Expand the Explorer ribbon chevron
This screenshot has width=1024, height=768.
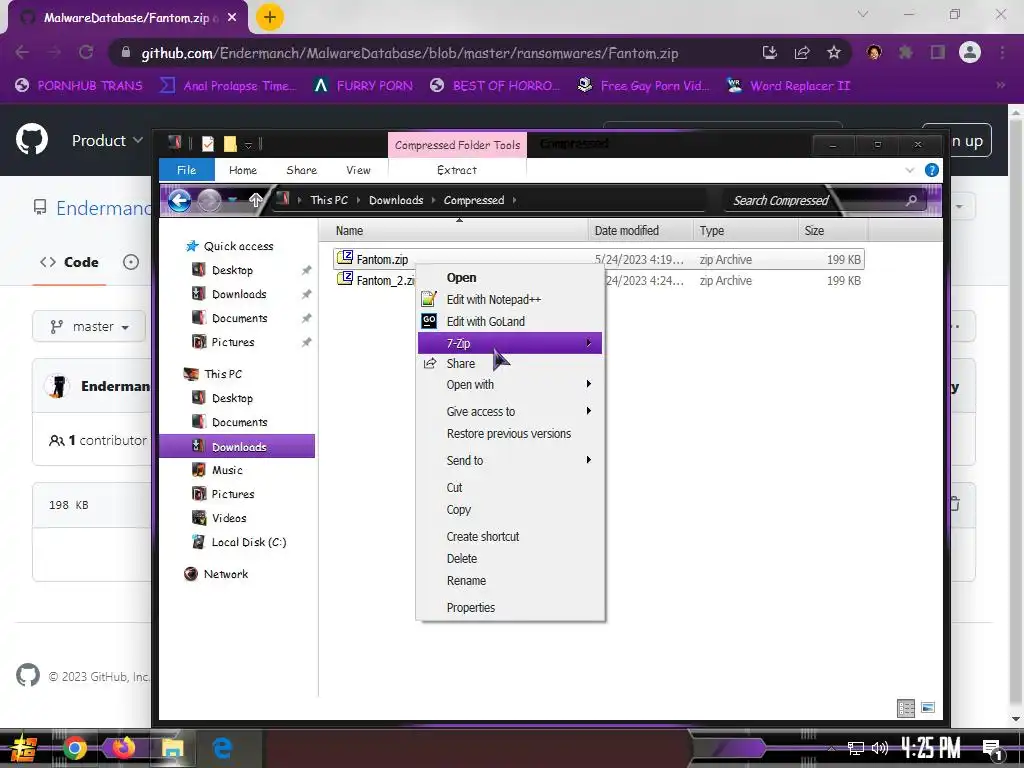910,170
